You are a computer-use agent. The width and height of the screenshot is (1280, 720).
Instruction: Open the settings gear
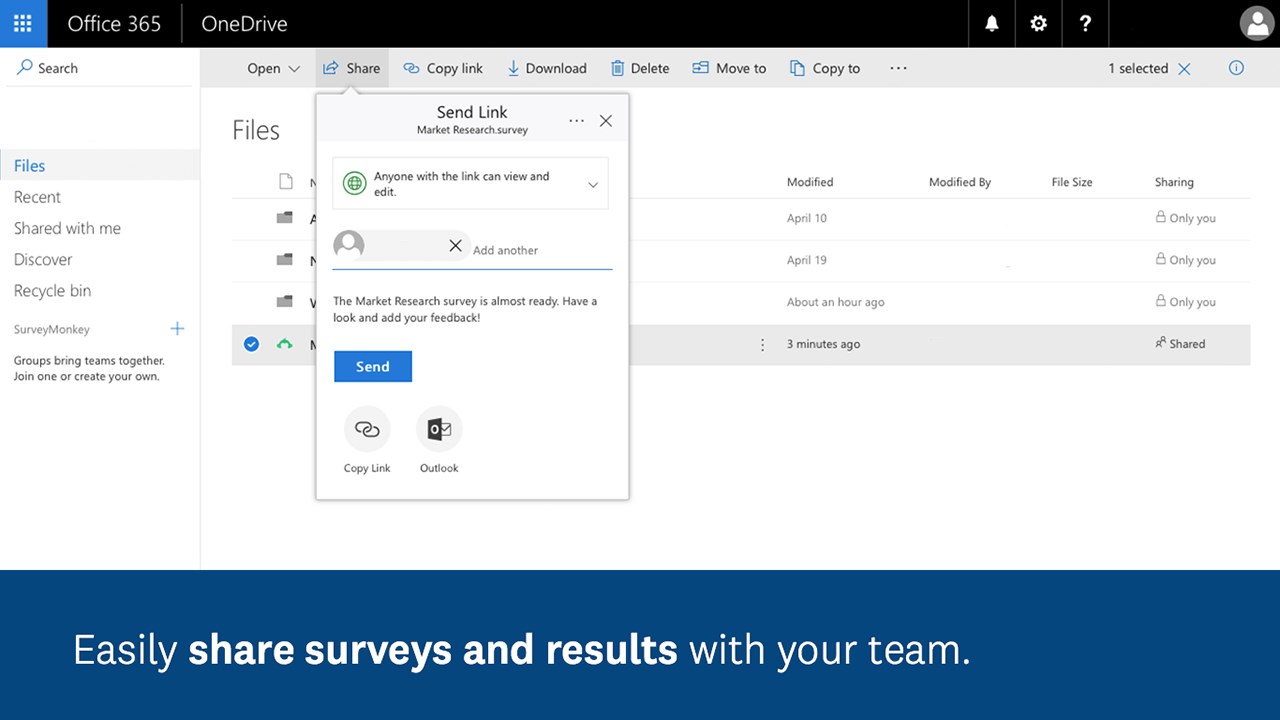point(1039,23)
